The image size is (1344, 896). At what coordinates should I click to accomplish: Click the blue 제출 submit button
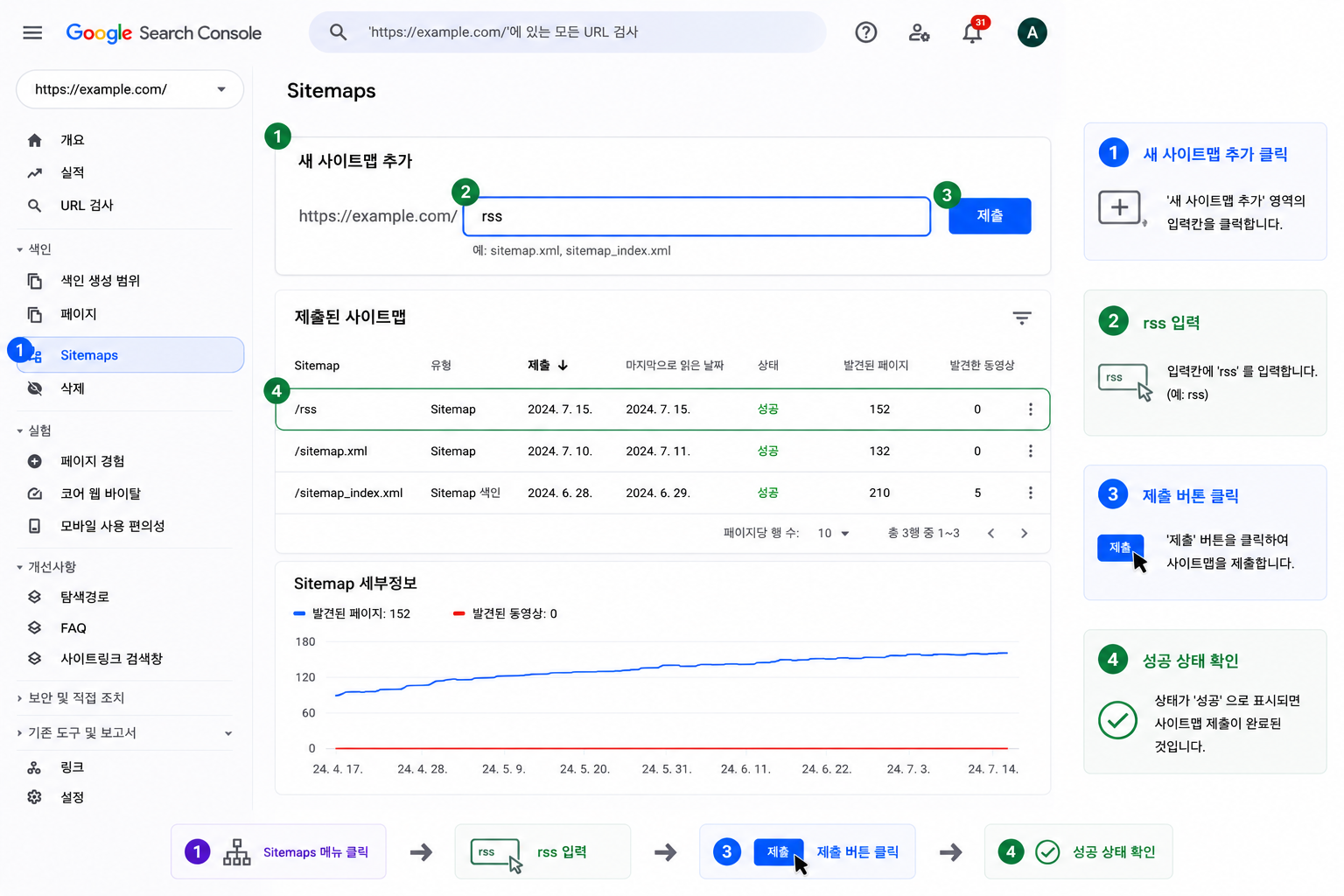[990, 216]
